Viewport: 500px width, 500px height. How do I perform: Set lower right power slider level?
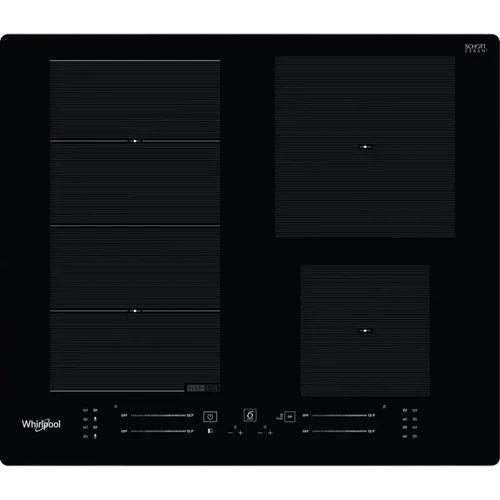[339, 431]
